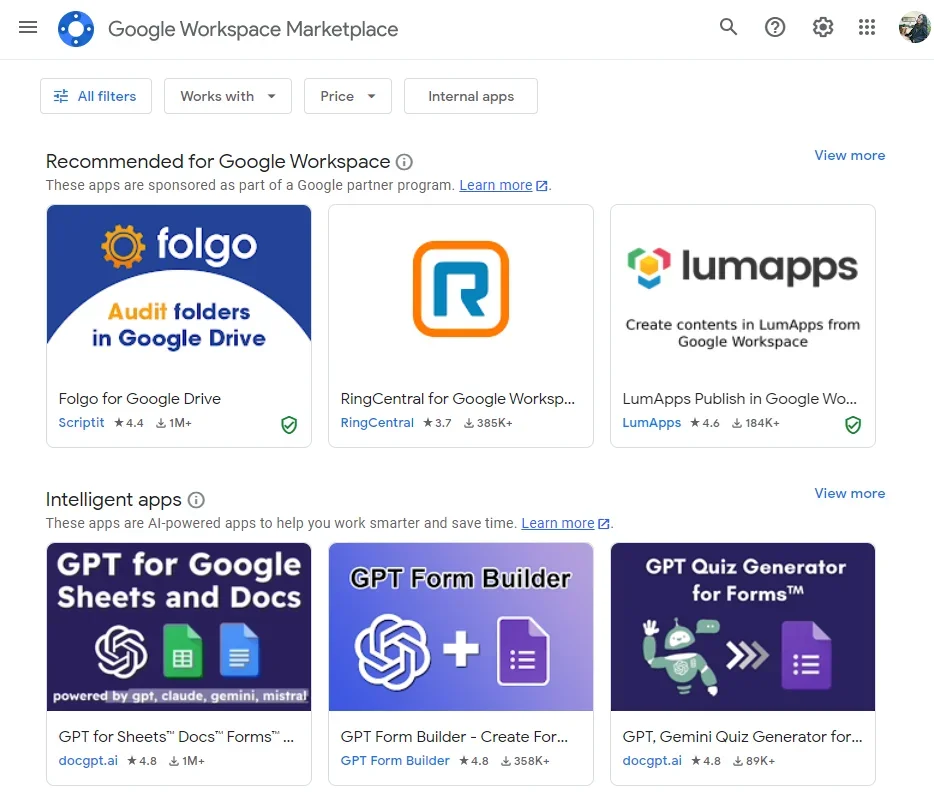Open the Help question mark icon

[774, 27]
